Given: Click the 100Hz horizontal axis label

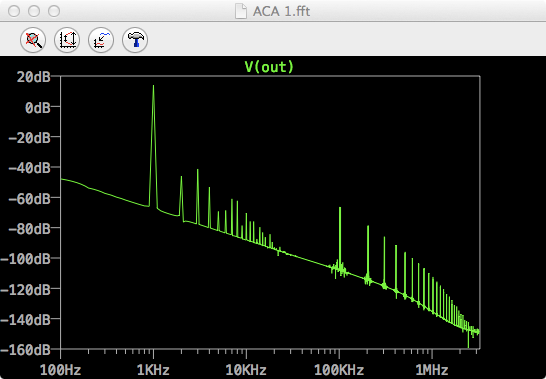Looking at the screenshot, I should pyautogui.click(x=61, y=370).
